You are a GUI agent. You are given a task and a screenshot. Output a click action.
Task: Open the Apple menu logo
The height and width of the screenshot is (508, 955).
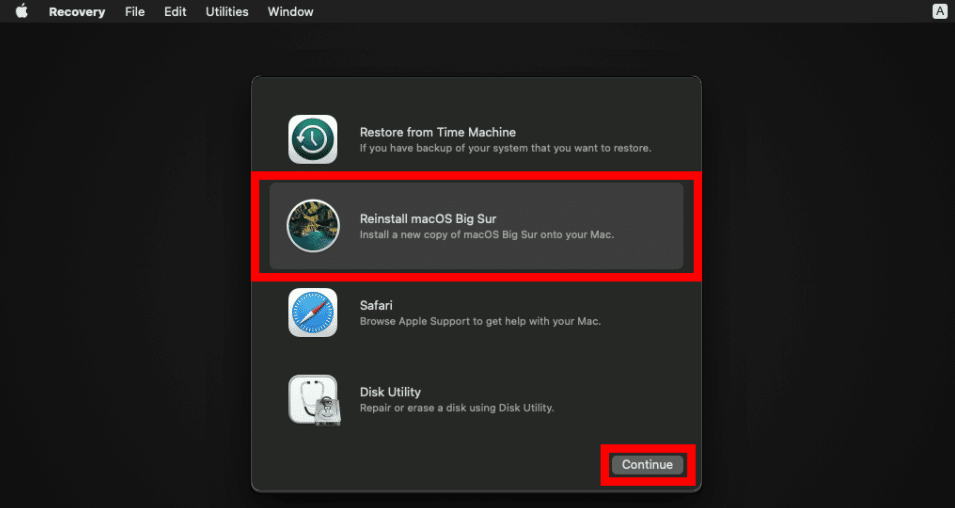[22, 12]
